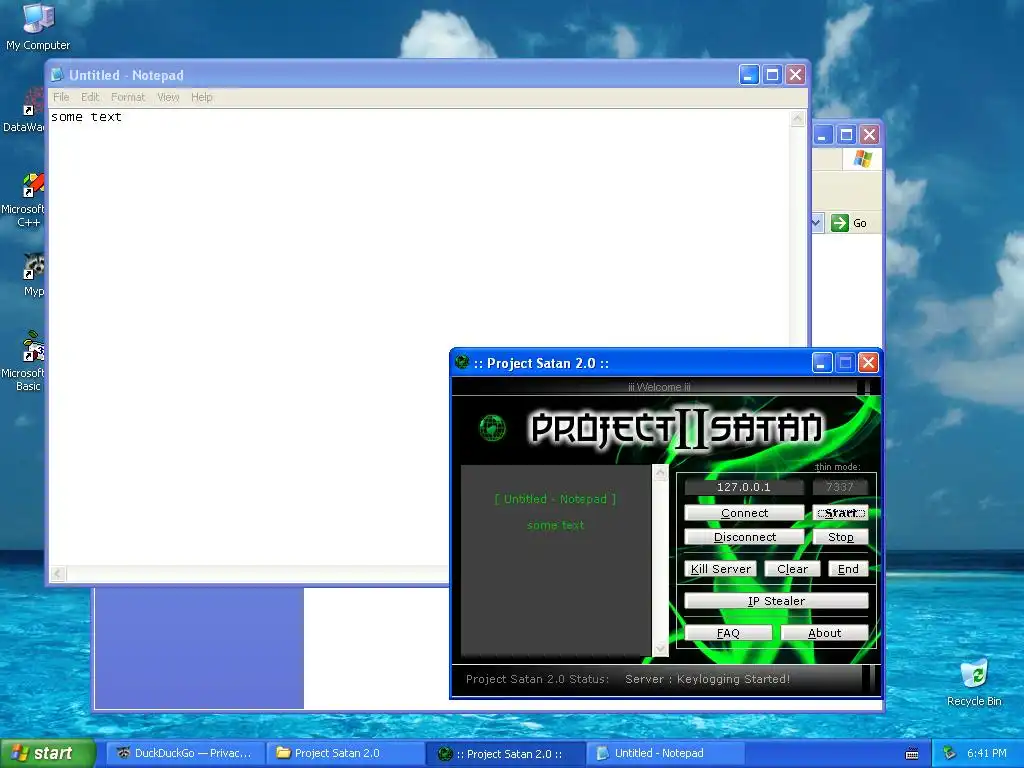Click the Project Satan title bar icon

click(x=462, y=362)
